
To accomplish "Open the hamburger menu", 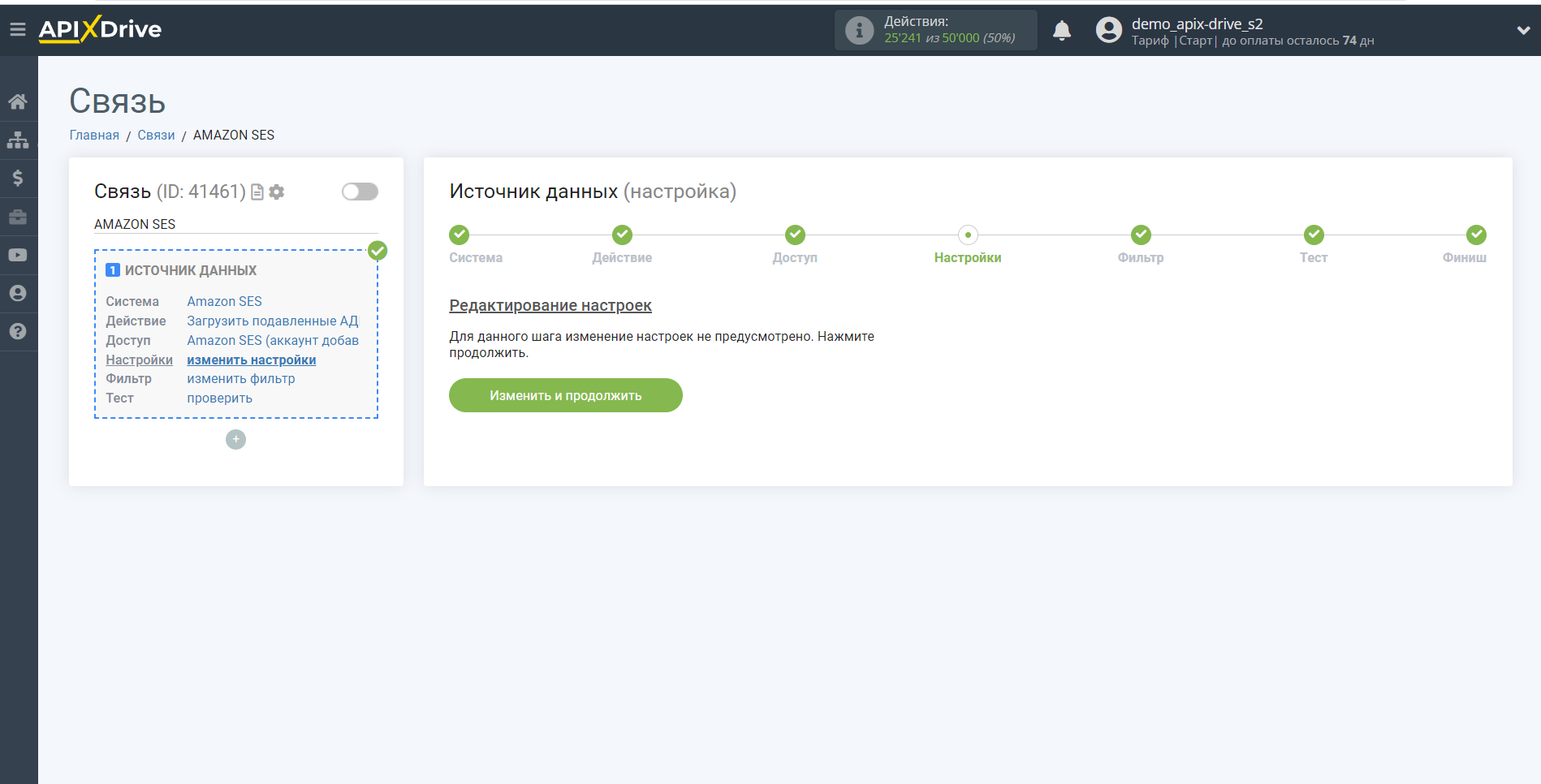I will coord(18,29).
